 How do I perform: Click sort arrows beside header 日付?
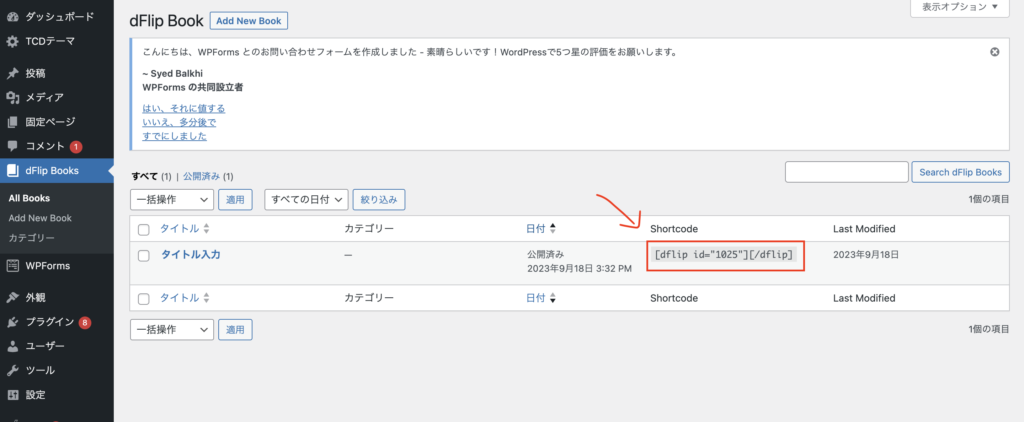click(552, 229)
